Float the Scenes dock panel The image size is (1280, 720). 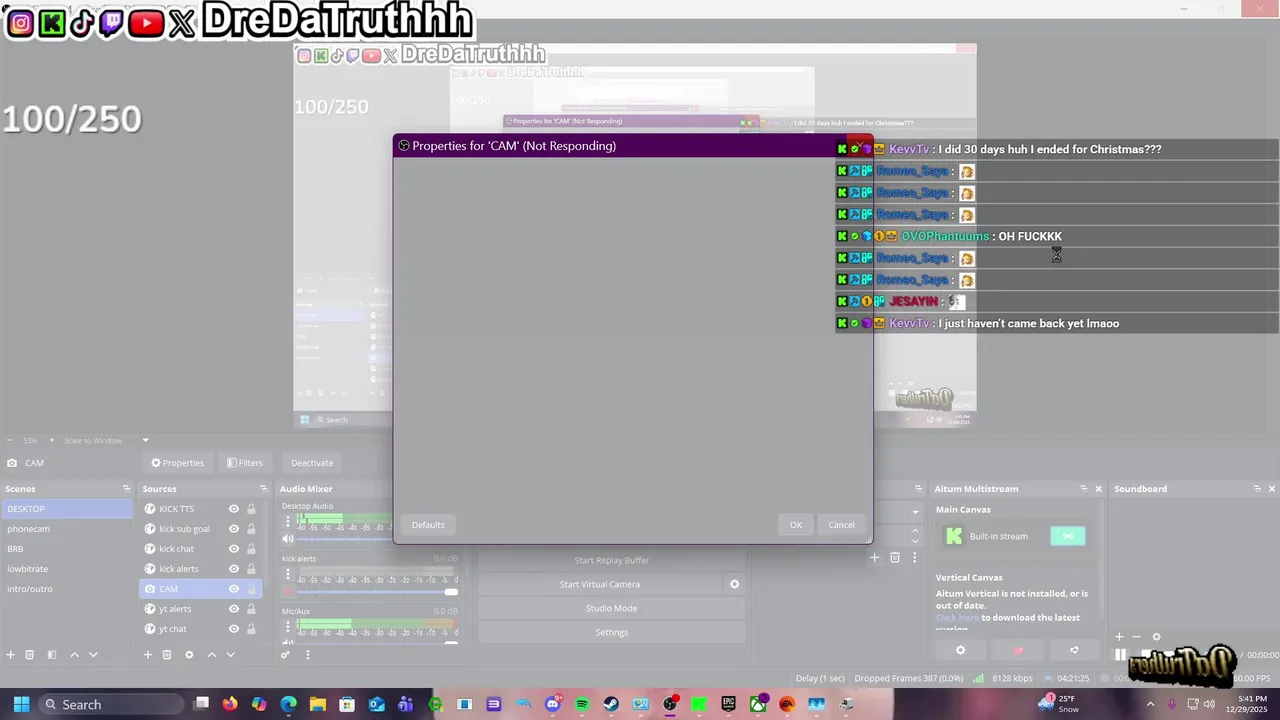(126, 489)
